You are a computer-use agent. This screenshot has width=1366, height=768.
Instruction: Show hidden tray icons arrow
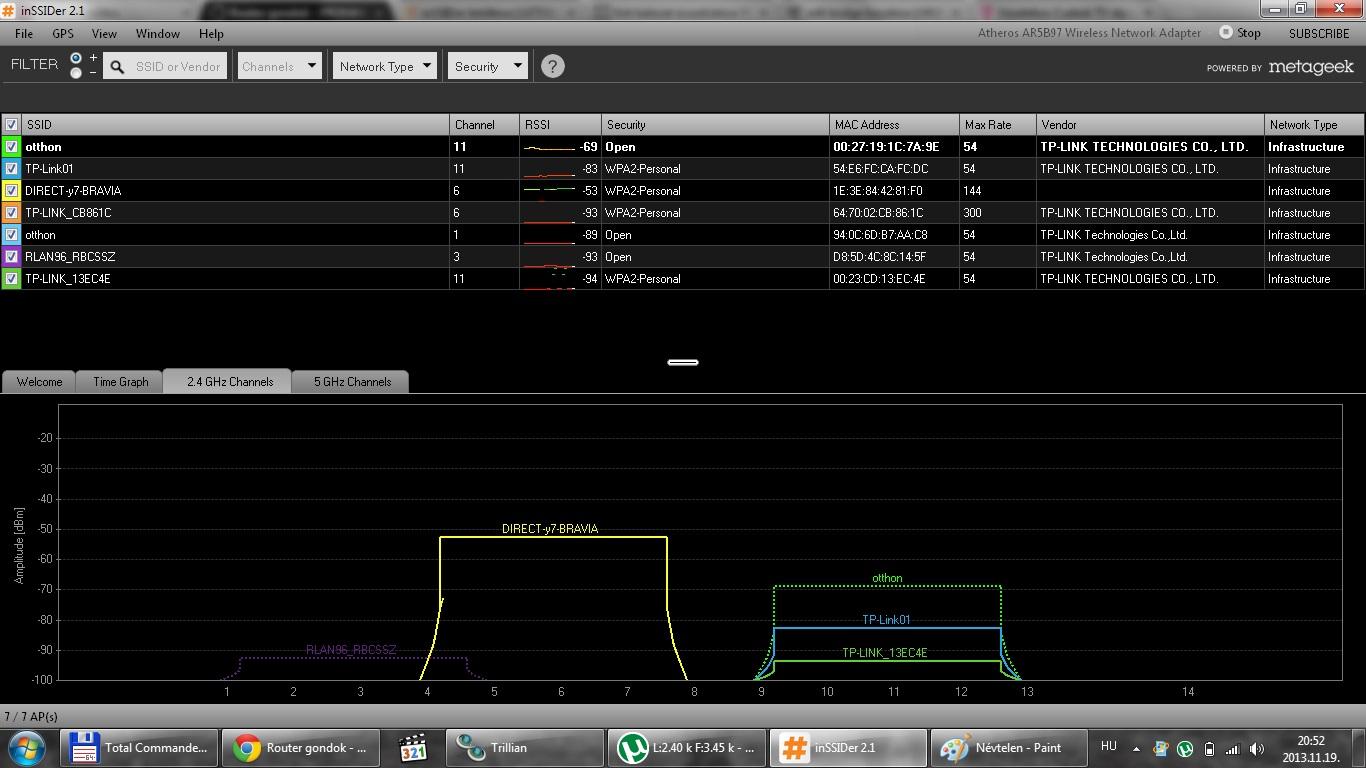coord(1136,748)
